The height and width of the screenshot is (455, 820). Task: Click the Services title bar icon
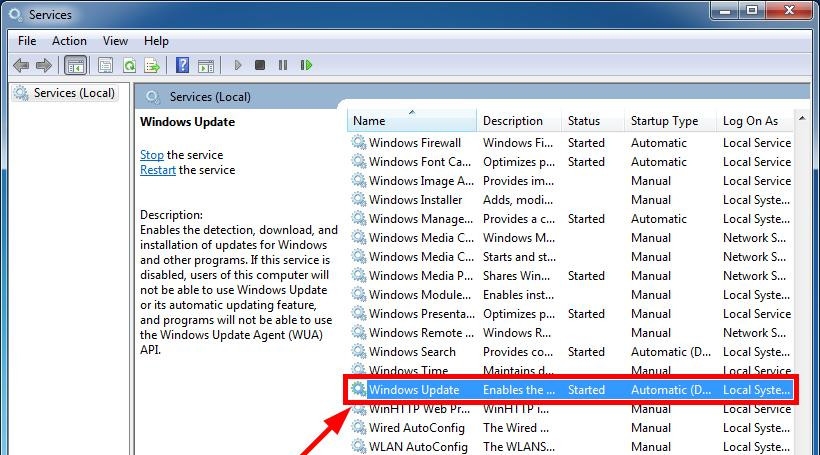coord(15,15)
